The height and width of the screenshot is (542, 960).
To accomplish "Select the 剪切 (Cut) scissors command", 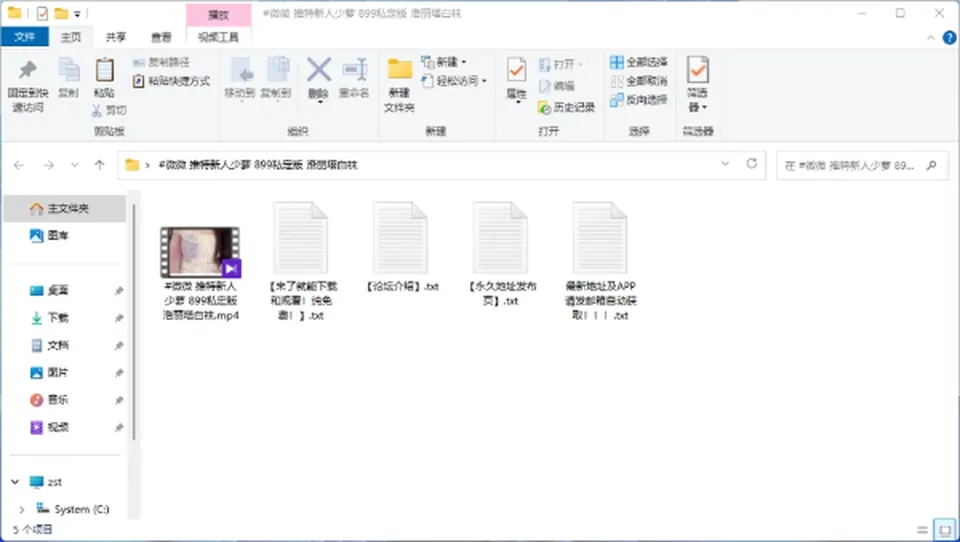I will click(x=109, y=110).
